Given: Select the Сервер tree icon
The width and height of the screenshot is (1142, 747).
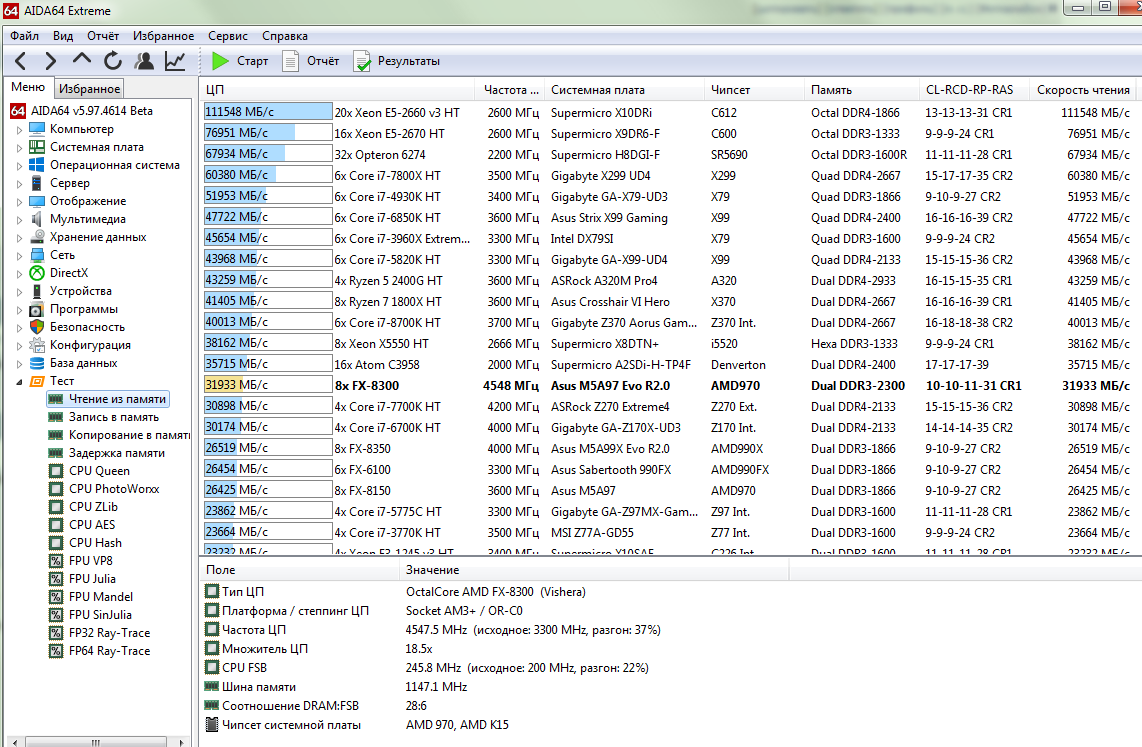Looking at the screenshot, I should (x=37, y=183).
